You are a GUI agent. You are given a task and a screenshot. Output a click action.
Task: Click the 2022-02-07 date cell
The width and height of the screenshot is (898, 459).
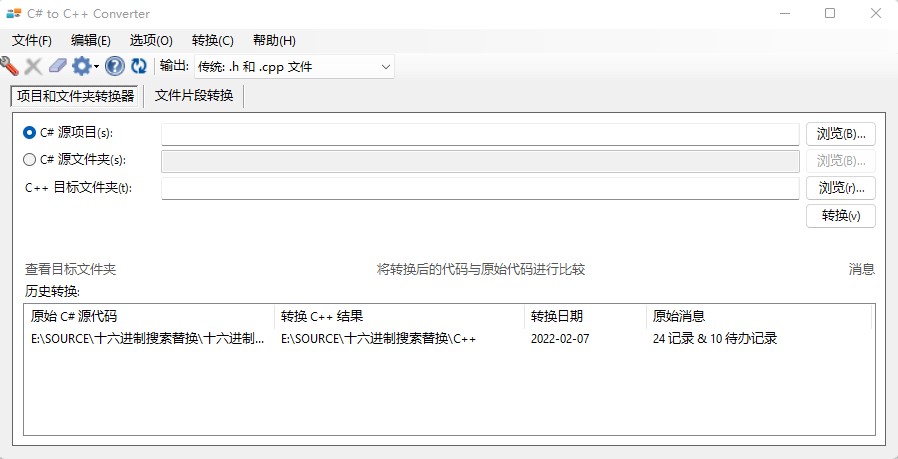560,339
